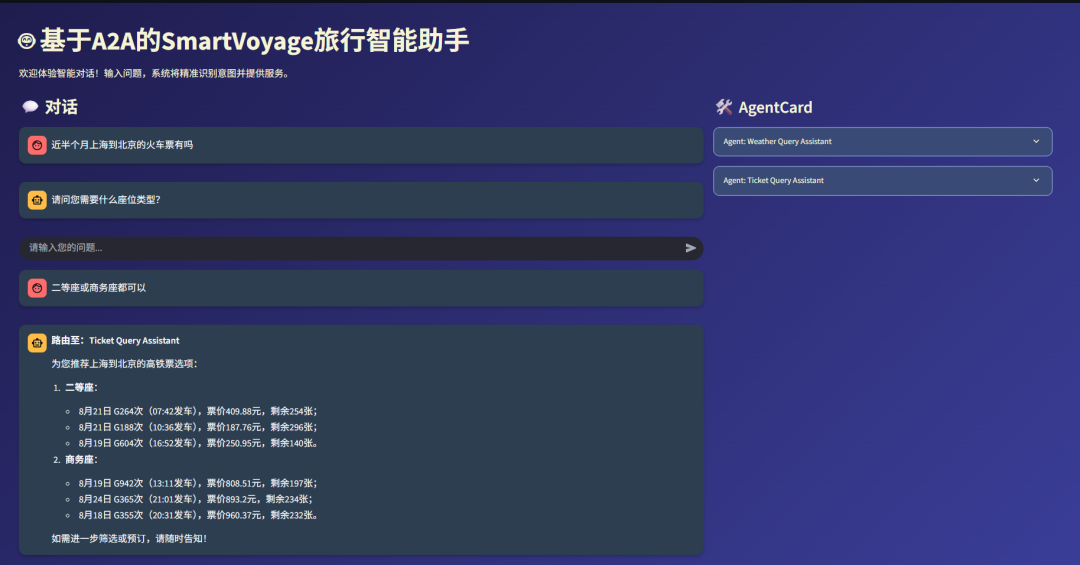Click the 对话 section heading
The height and width of the screenshot is (565, 1080).
[61, 107]
